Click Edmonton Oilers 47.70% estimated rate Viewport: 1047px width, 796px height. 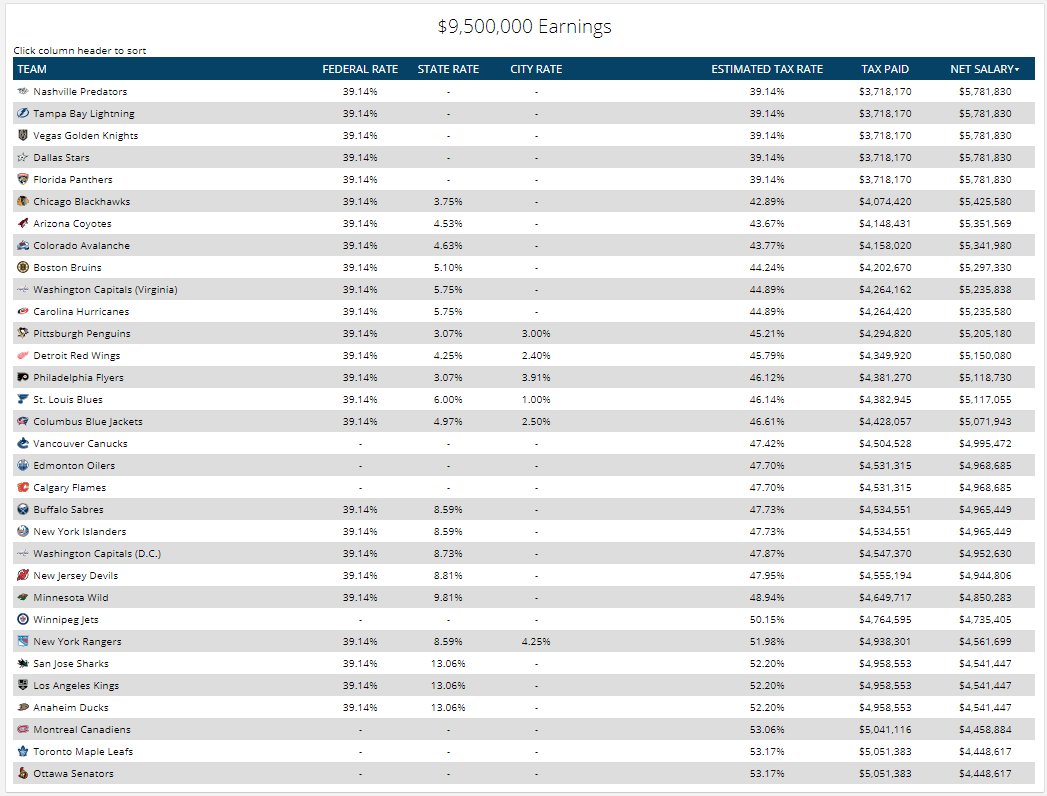(767, 465)
